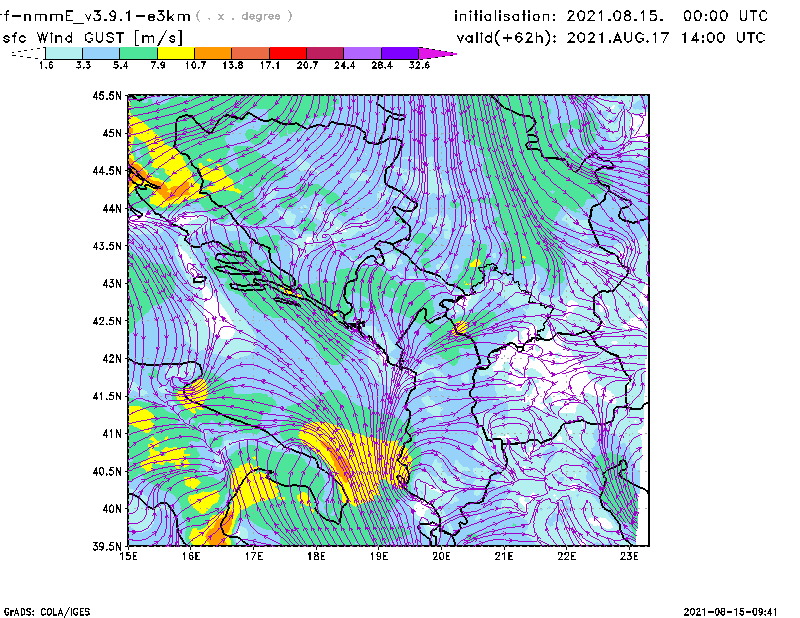This screenshot has height=618, width=800.
Task: Click the magenta arrow legend end cap
Action: click(437, 53)
